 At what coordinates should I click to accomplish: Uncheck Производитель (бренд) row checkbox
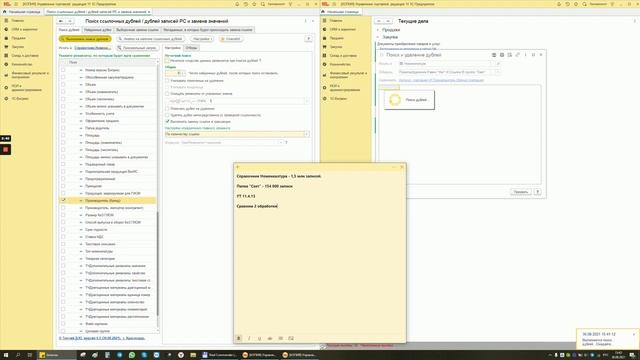coord(63,200)
